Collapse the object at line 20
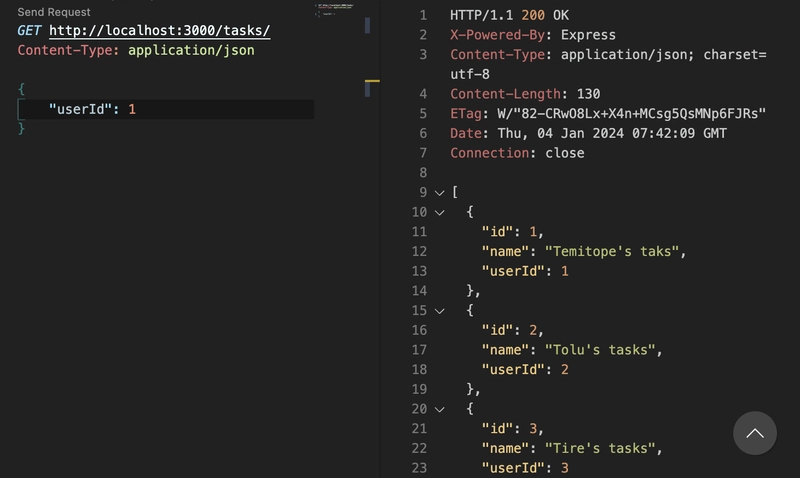Viewport: 800px width, 478px height. coord(439,409)
